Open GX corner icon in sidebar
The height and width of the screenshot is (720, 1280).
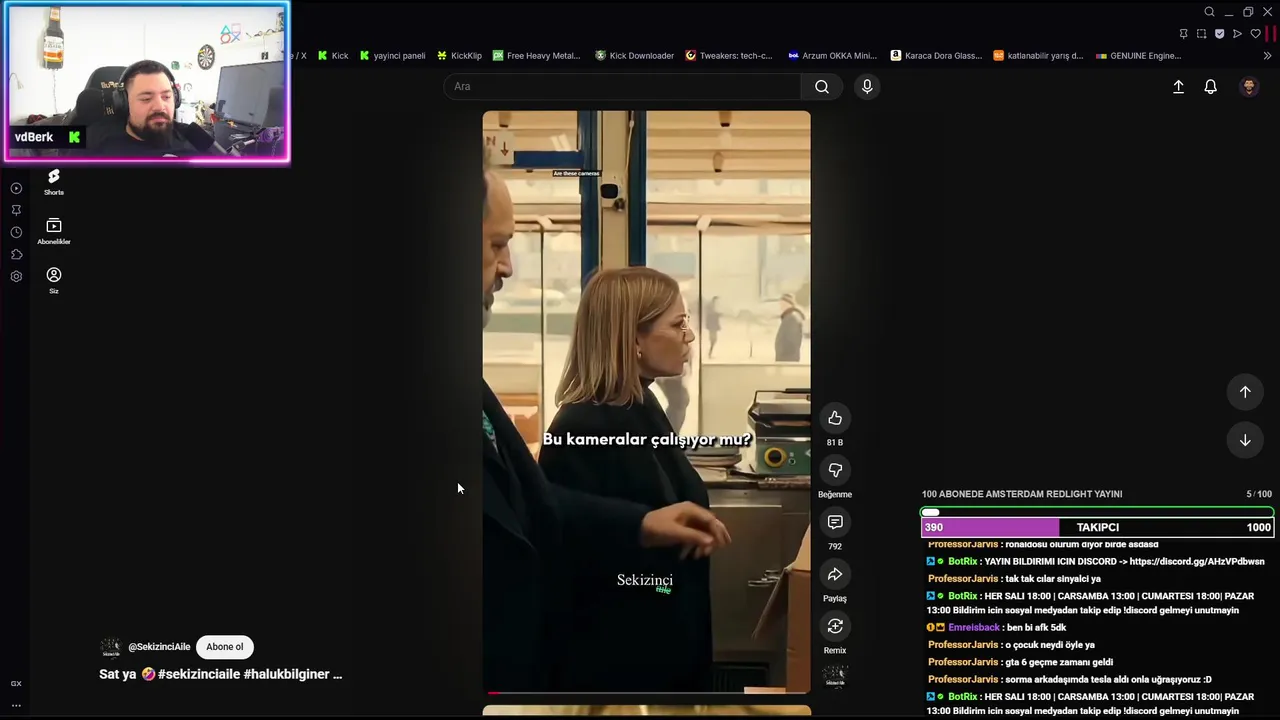[16, 684]
